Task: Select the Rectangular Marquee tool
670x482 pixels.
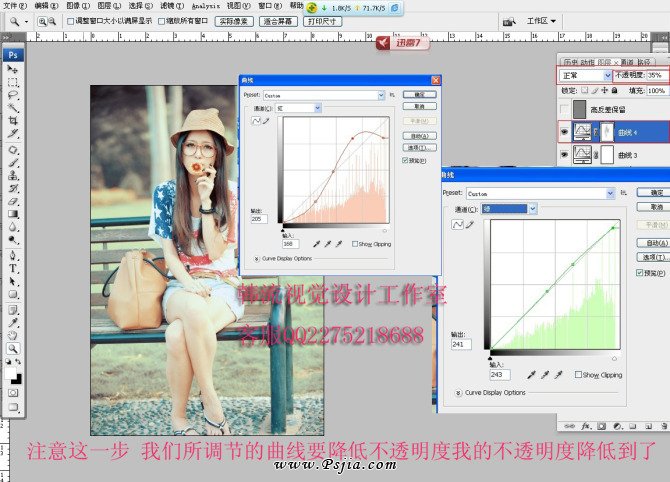Action: coord(13,82)
